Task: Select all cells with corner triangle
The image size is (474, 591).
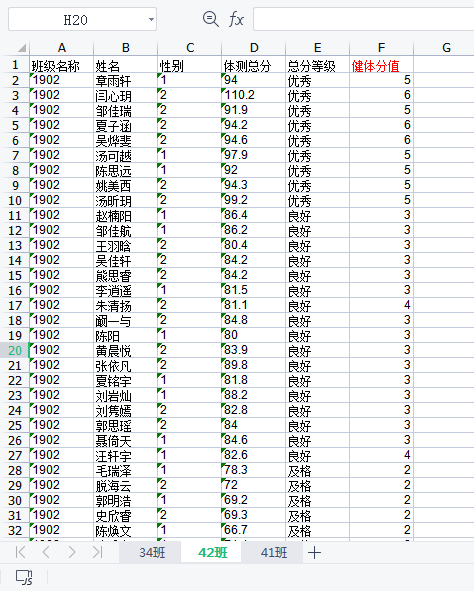Action: click(22, 48)
